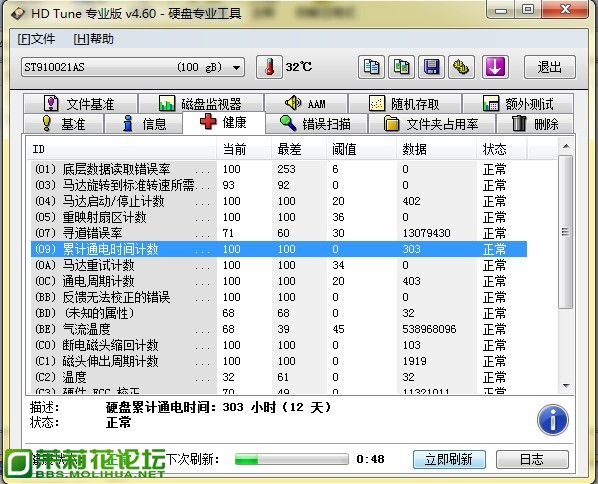Select the (C2) 温度 row
598x484 pixels.
[278, 377]
